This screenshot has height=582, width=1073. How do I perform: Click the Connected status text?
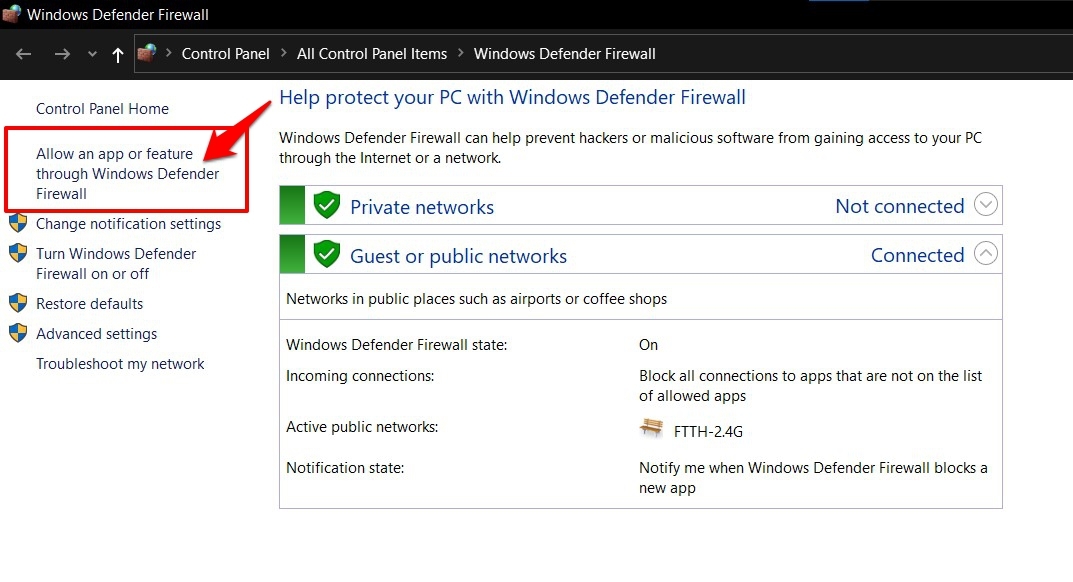coord(918,255)
